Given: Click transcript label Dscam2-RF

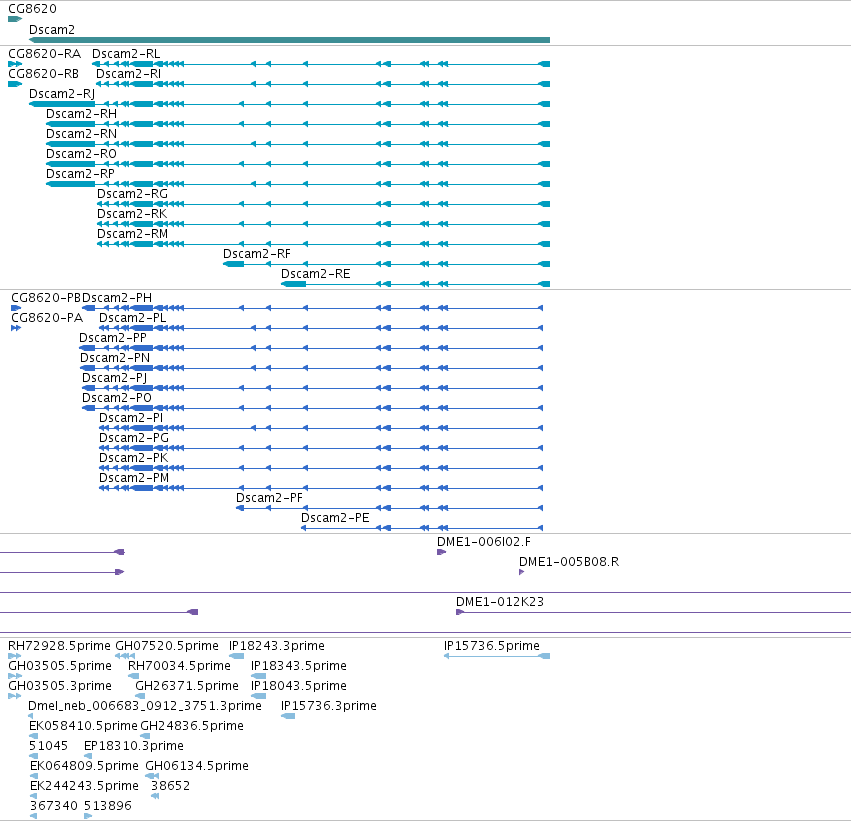Looking at the screenshot, I should pos(257,254).
